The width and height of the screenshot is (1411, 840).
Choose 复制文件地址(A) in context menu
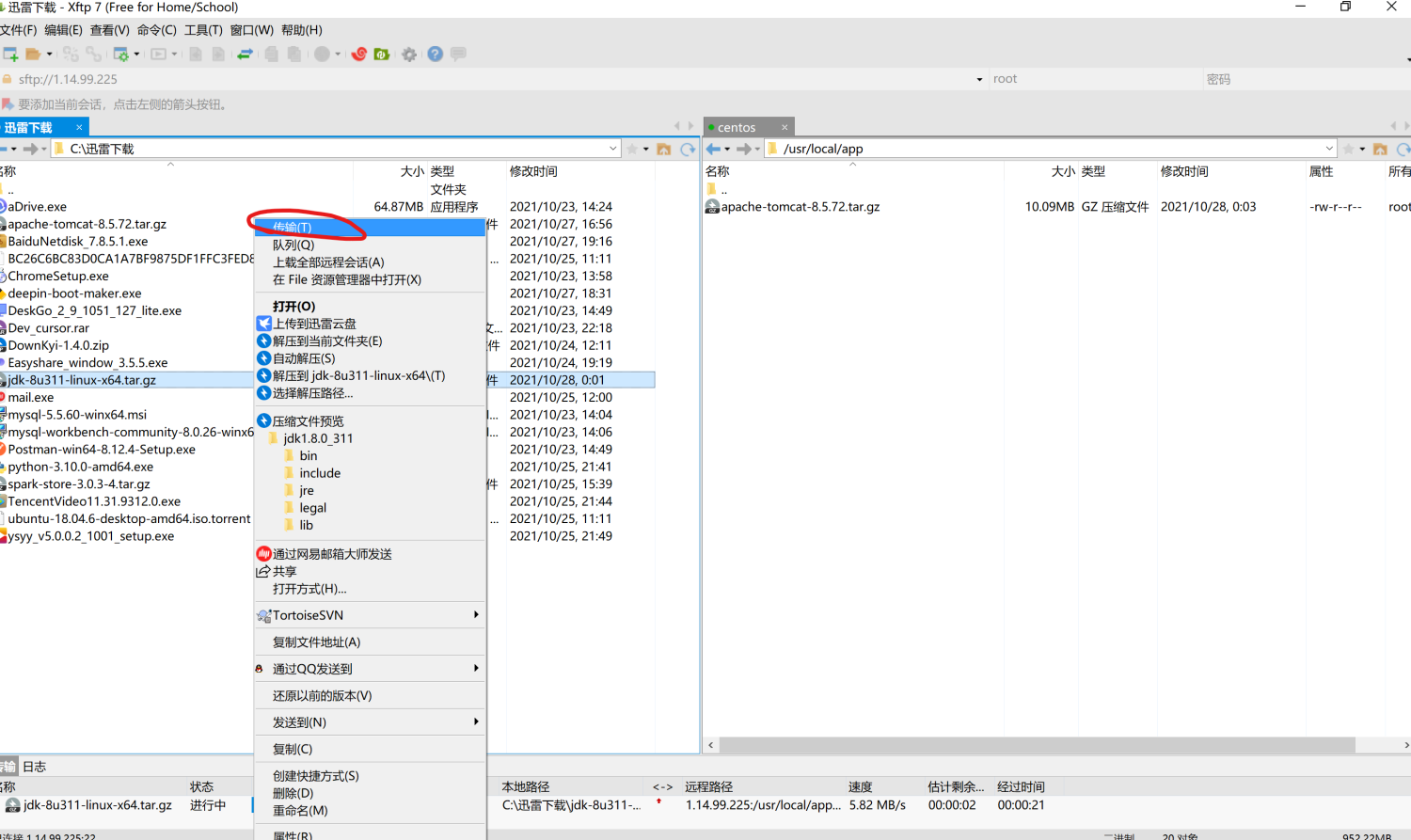(x=370, y=642)
